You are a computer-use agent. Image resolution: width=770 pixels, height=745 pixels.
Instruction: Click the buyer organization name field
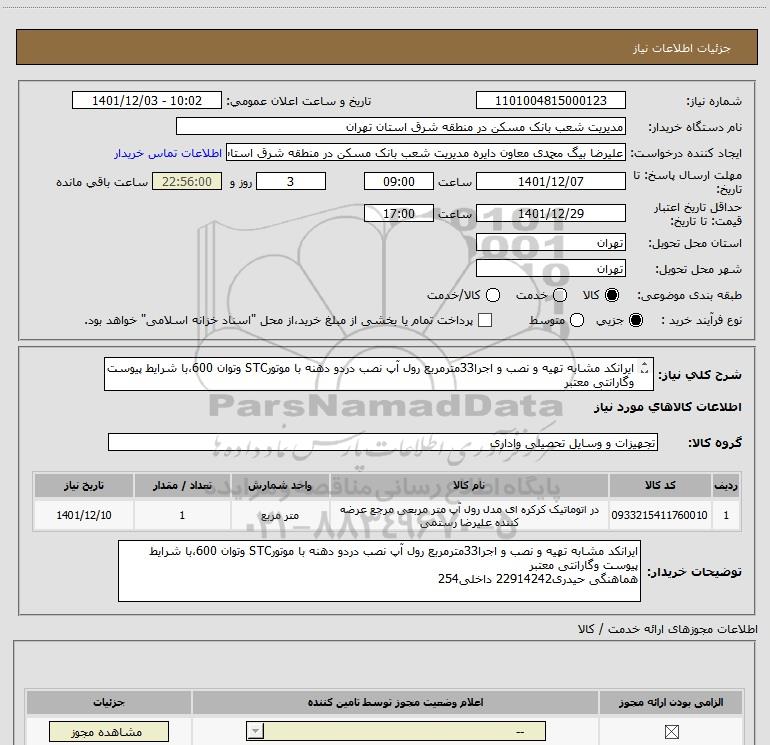pos(401,126)
